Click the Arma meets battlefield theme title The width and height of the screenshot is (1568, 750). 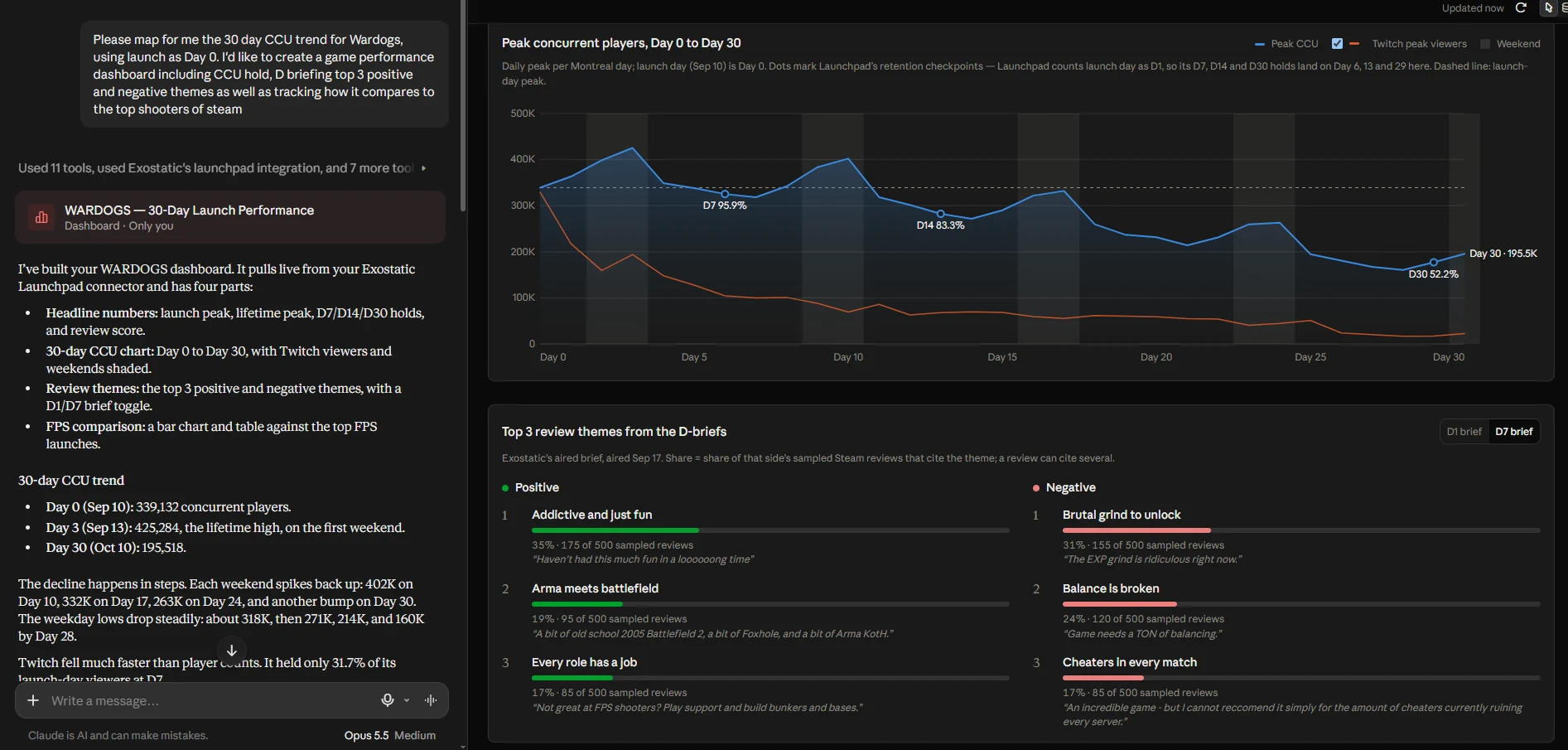tap(595, 588)
